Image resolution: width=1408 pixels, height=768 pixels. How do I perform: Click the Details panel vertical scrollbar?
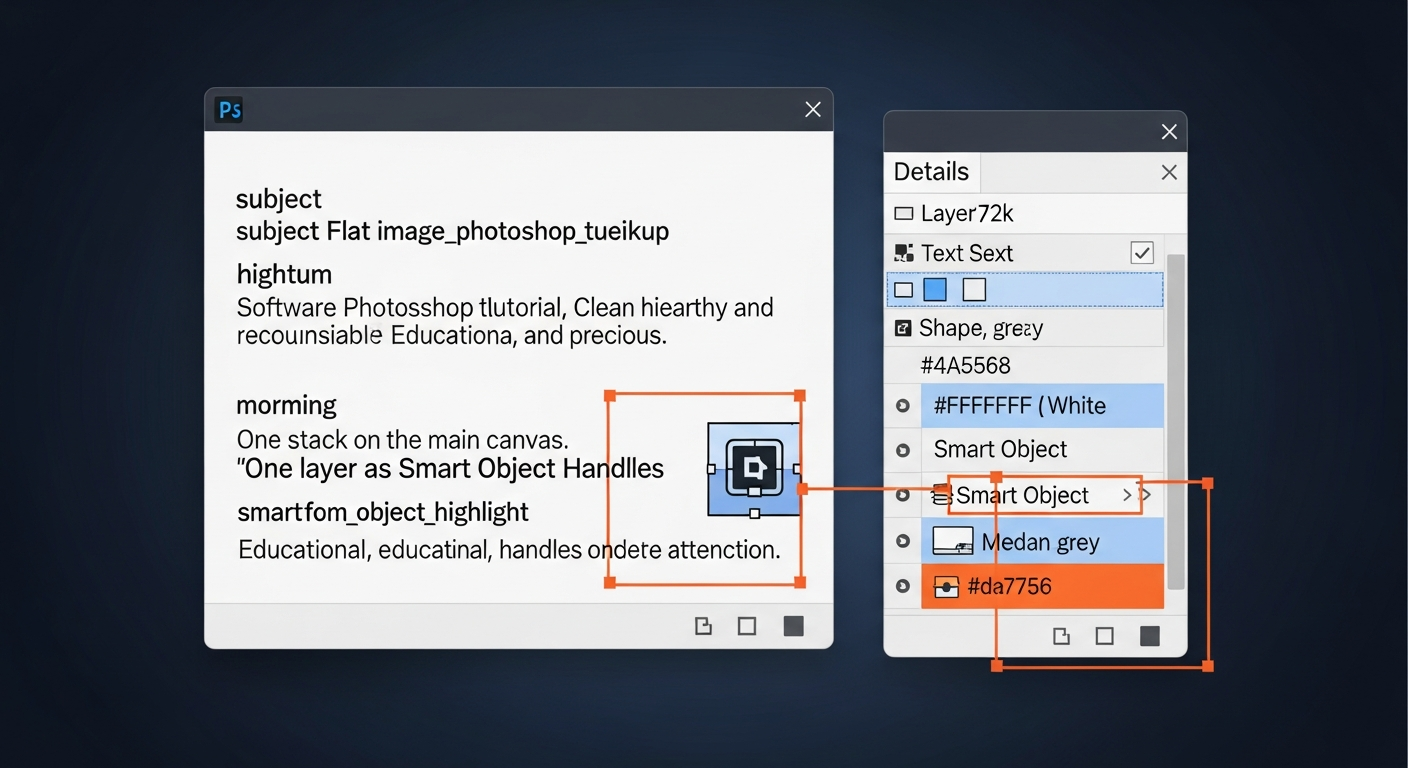[x=1176, y=421]
